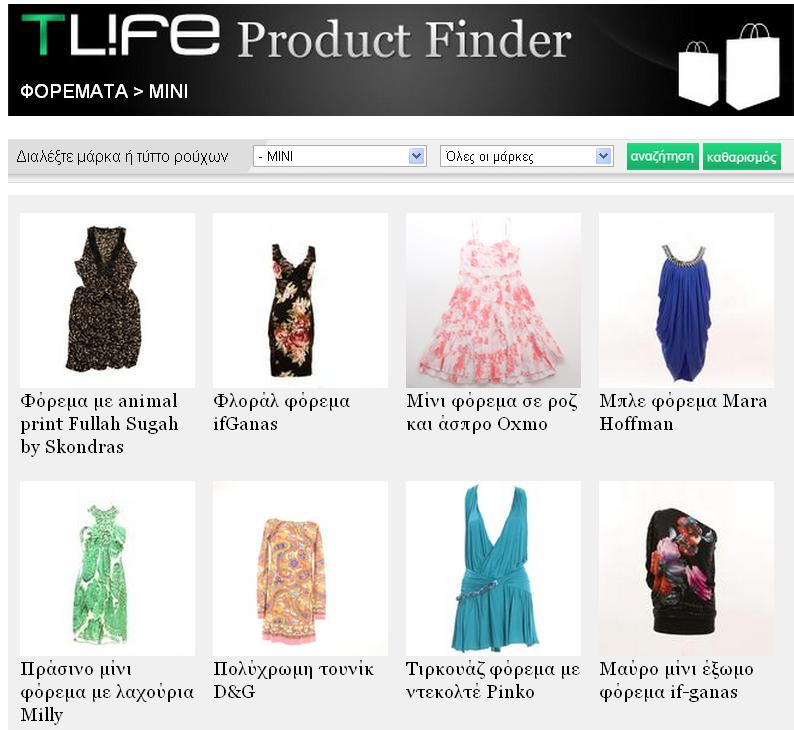Open the MINI clothing type dropdown
The height and width of the screenshot is (730, 794).
tap(339, 156)
